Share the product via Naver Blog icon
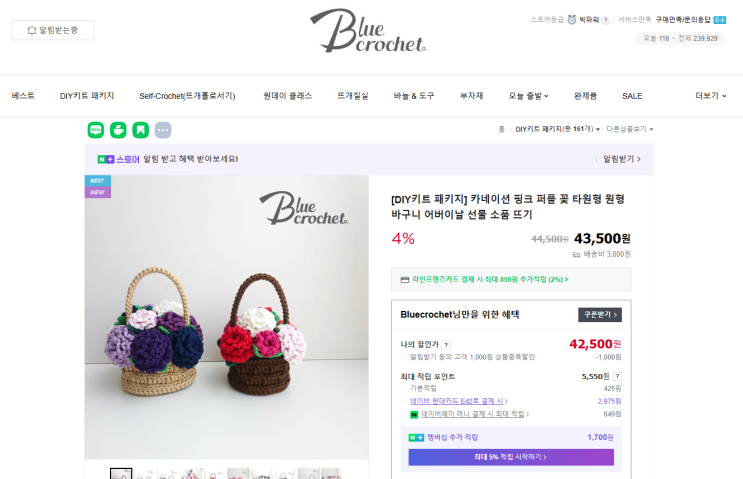This screenshot has height=479, width=743. (x=96, y=130)
